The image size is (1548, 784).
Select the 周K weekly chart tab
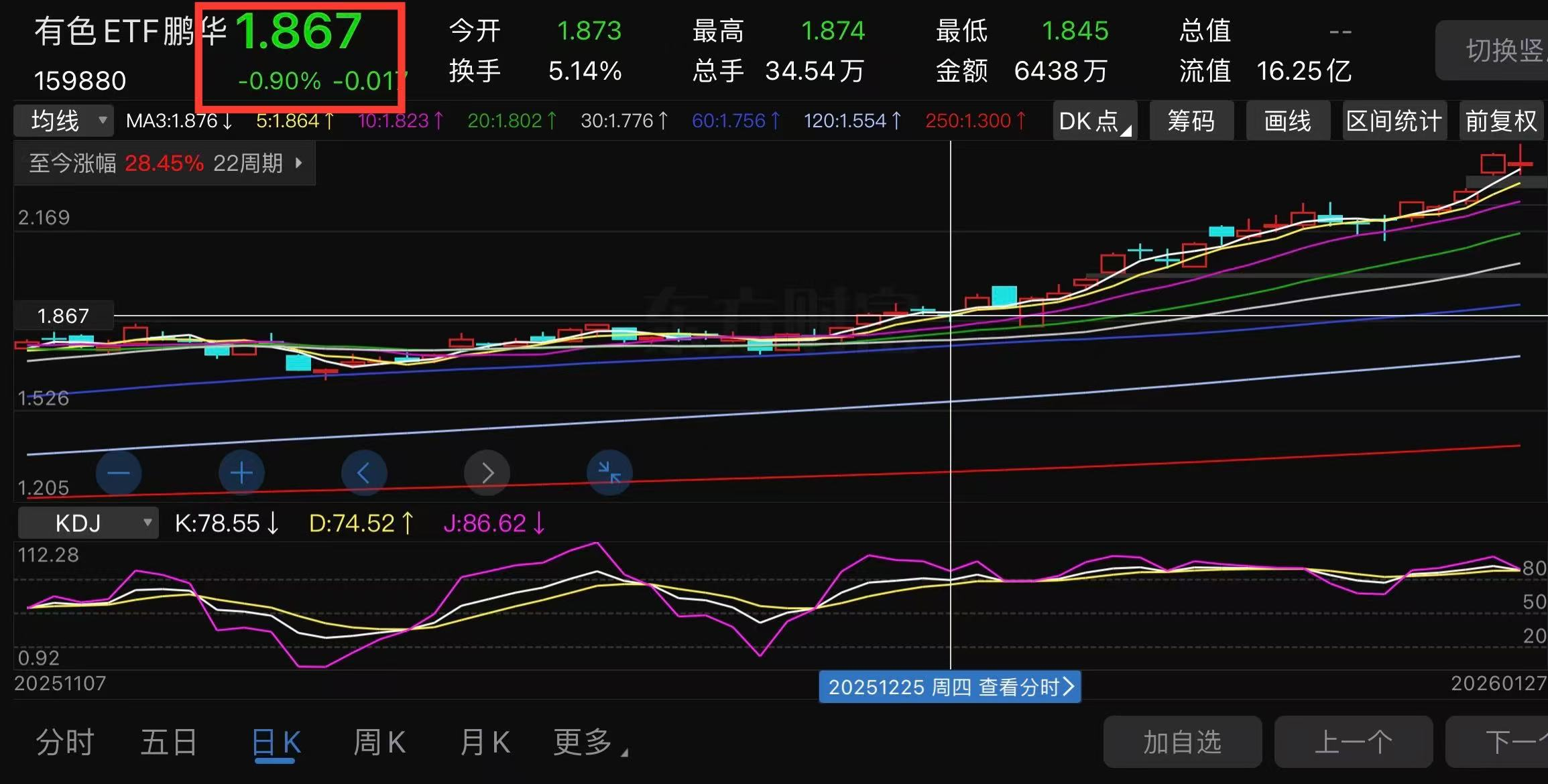coord(379,742)
